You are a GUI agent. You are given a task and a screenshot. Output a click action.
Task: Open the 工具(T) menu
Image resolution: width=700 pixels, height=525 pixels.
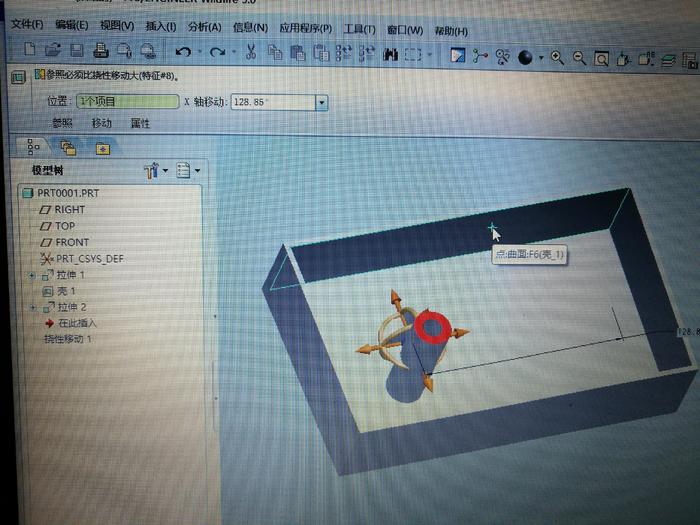[x=359, y=30]
